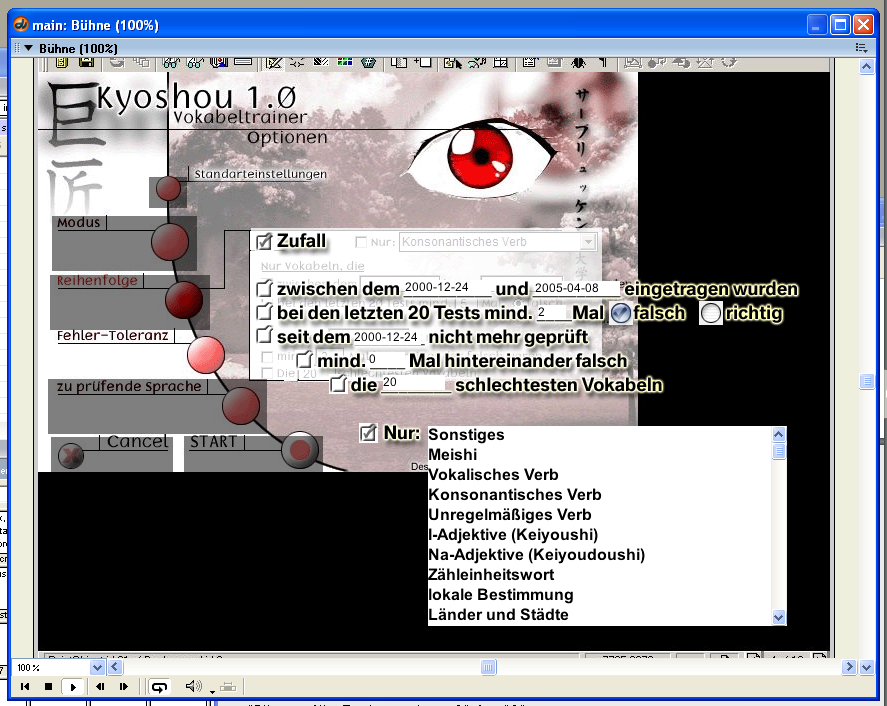Step one frame forward

[x=124, y=687]
